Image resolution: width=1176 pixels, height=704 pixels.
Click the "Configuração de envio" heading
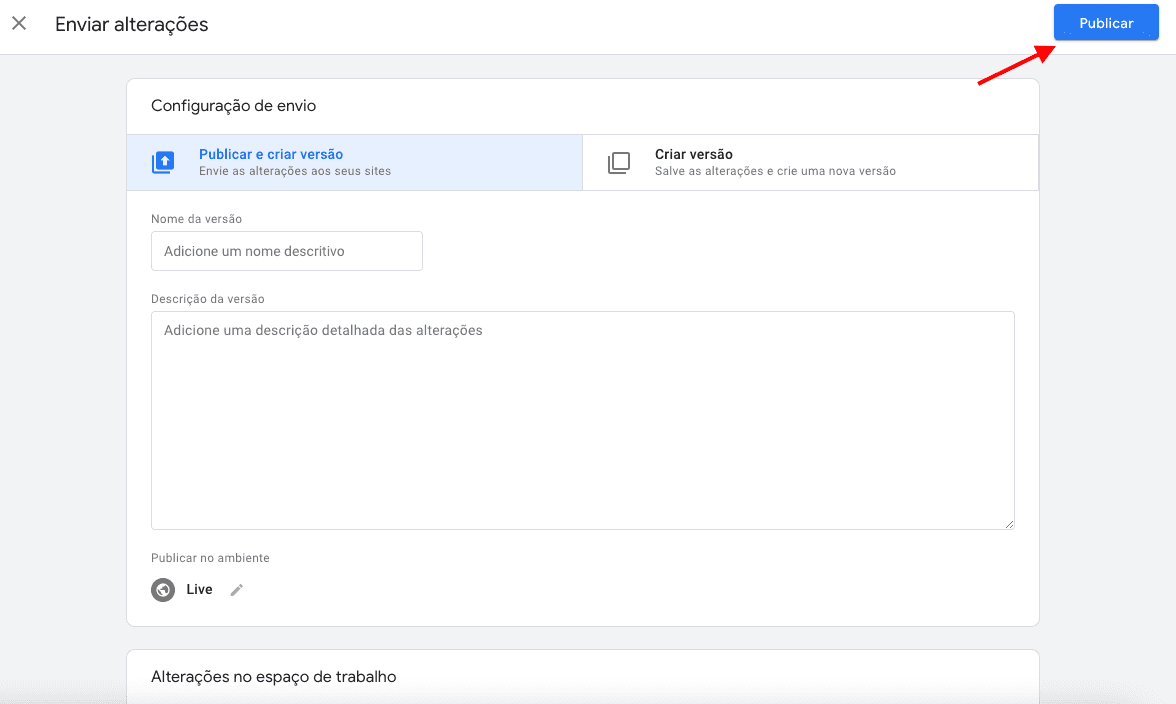(x=233, y=105)
